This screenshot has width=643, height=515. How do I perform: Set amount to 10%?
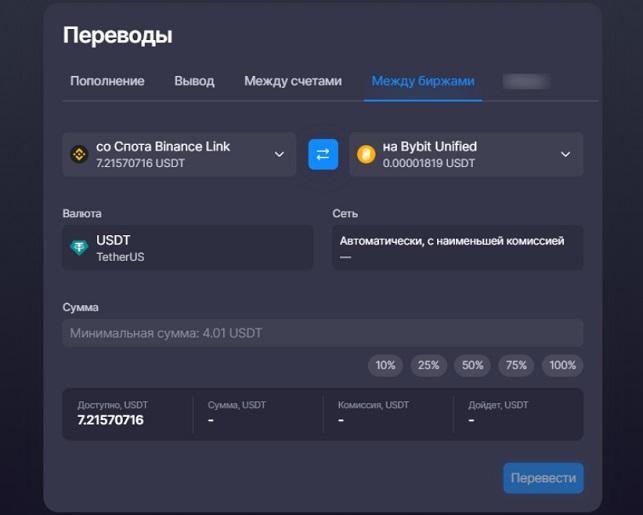[385, 366]
